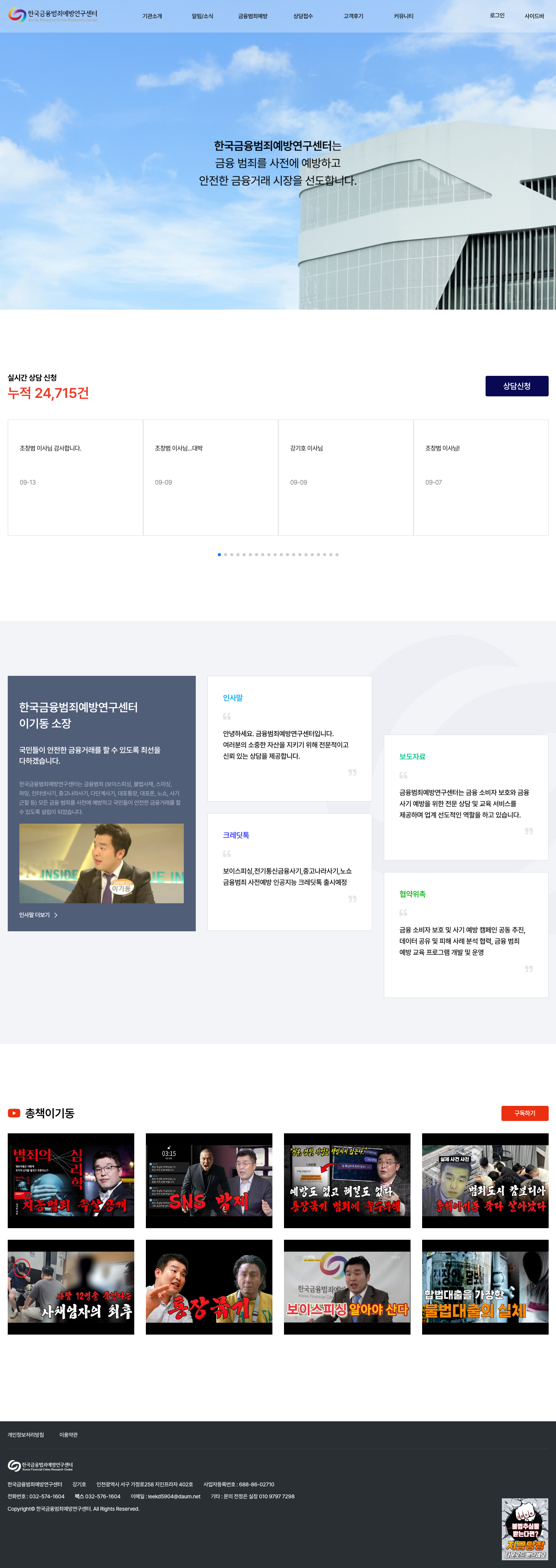Open the 기관소개 menu
Image resolution: width=556 pixels, height=1568 pixels.
click(x=152, y=16)
